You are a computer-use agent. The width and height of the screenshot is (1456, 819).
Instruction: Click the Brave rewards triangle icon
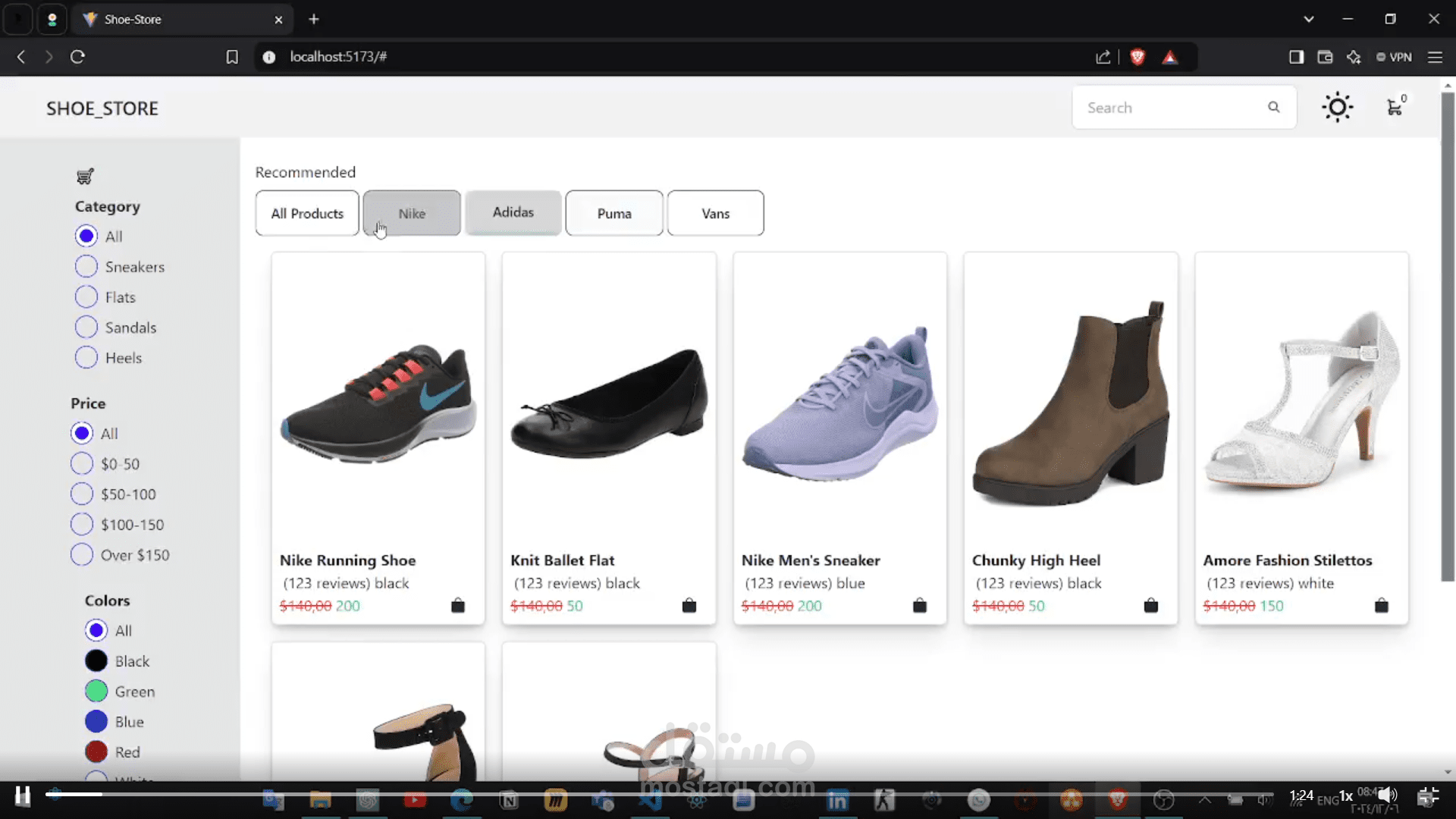click(1170, 57)
